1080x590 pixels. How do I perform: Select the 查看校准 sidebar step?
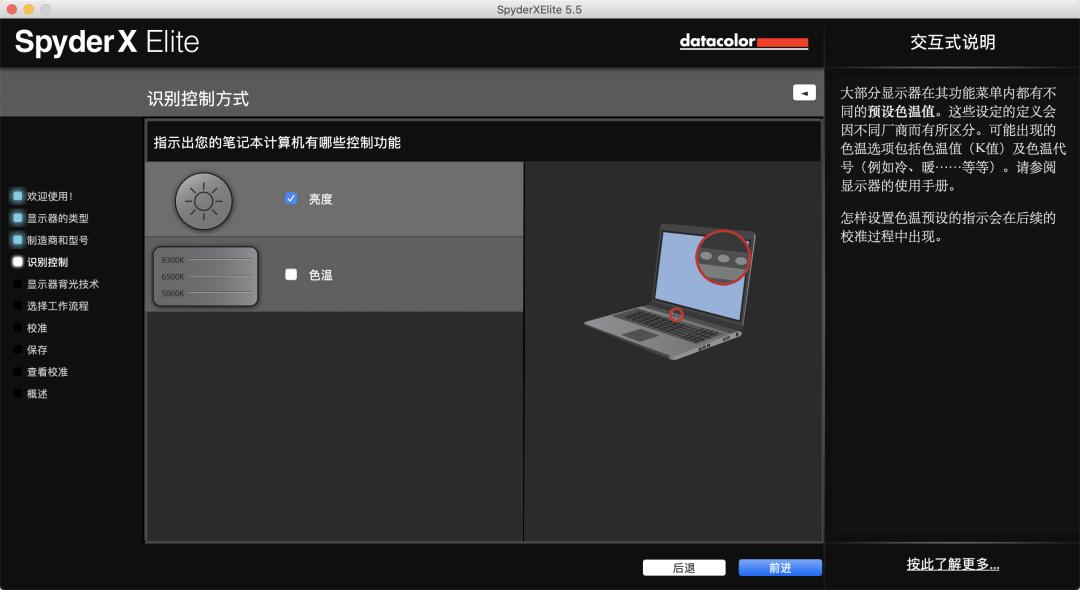(x=47, y=372)
